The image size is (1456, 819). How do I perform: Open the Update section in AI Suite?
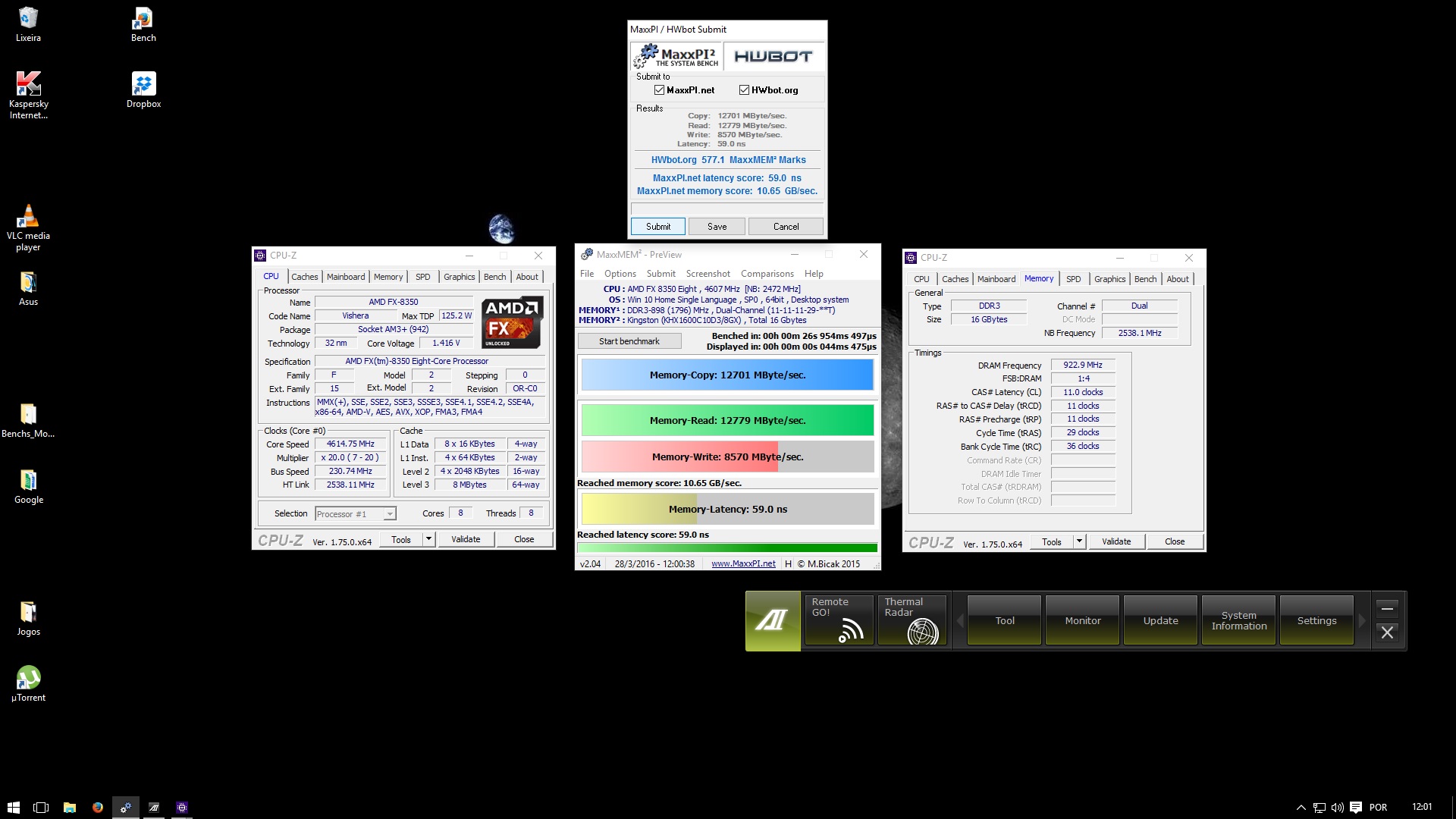(x=1161, y=621)
